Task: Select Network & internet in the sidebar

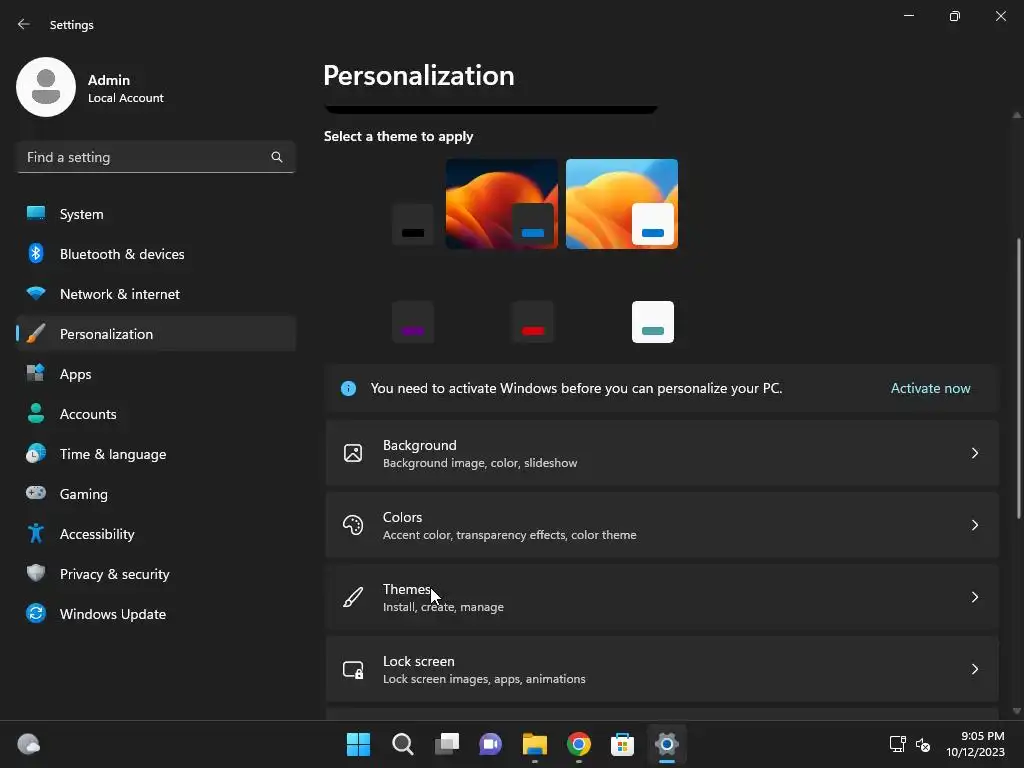Action: [156, 294]
